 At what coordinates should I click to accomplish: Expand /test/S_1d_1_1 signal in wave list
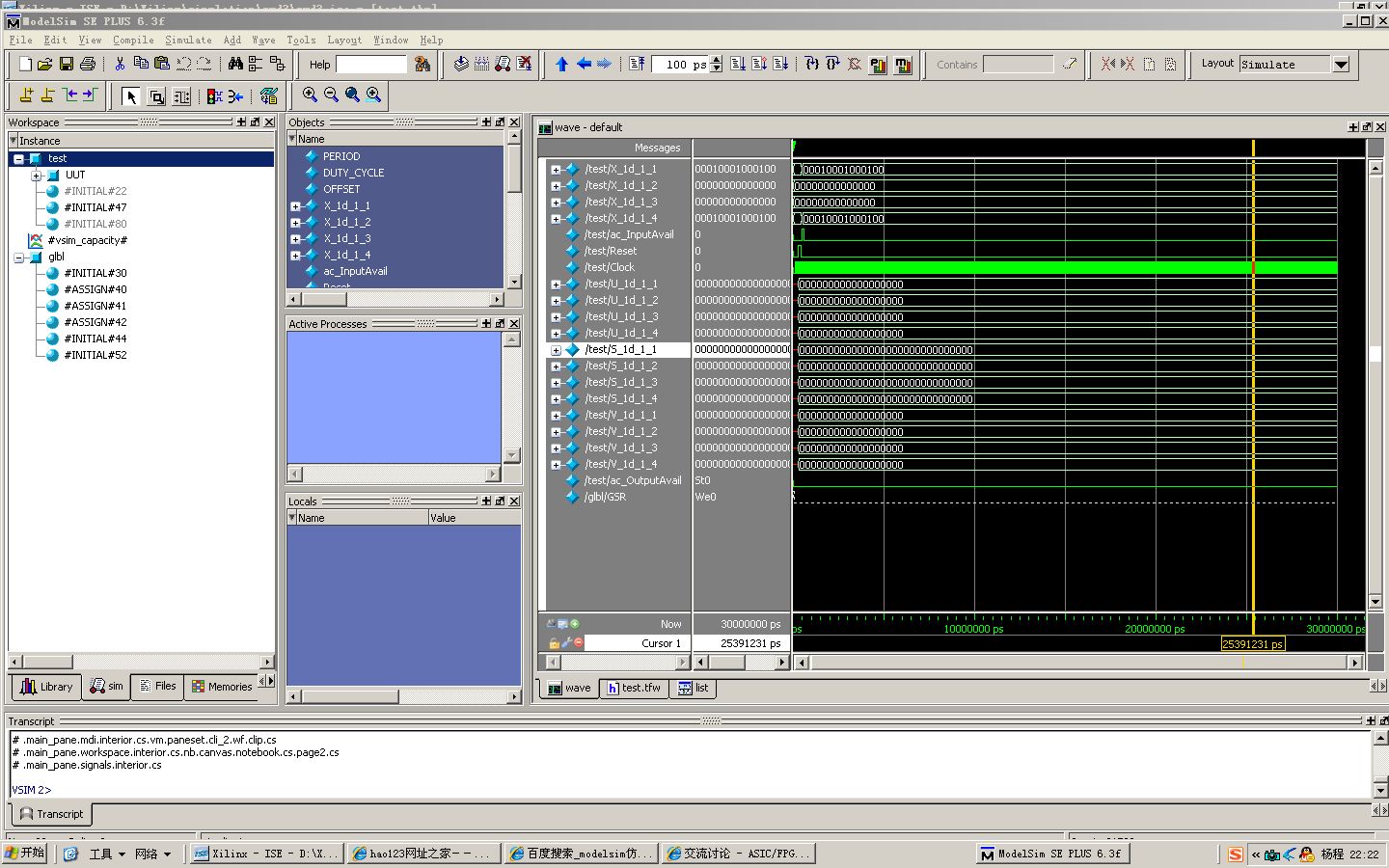(x=556, y=350)
